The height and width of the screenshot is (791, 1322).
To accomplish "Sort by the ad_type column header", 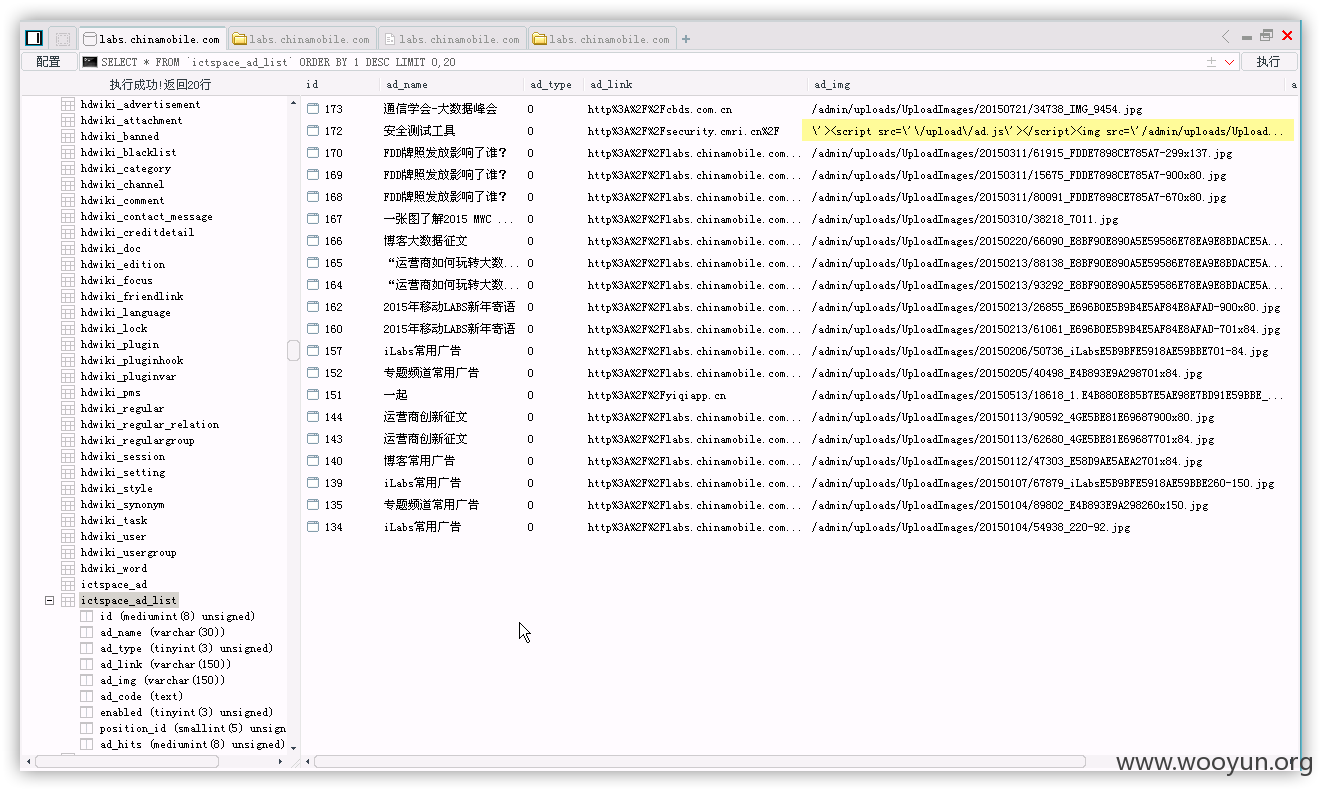I will tap(553, 85).
